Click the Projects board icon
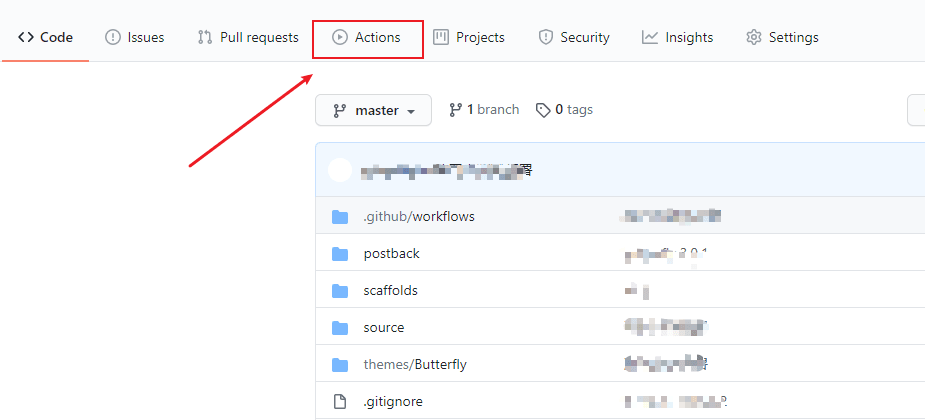 441,38
